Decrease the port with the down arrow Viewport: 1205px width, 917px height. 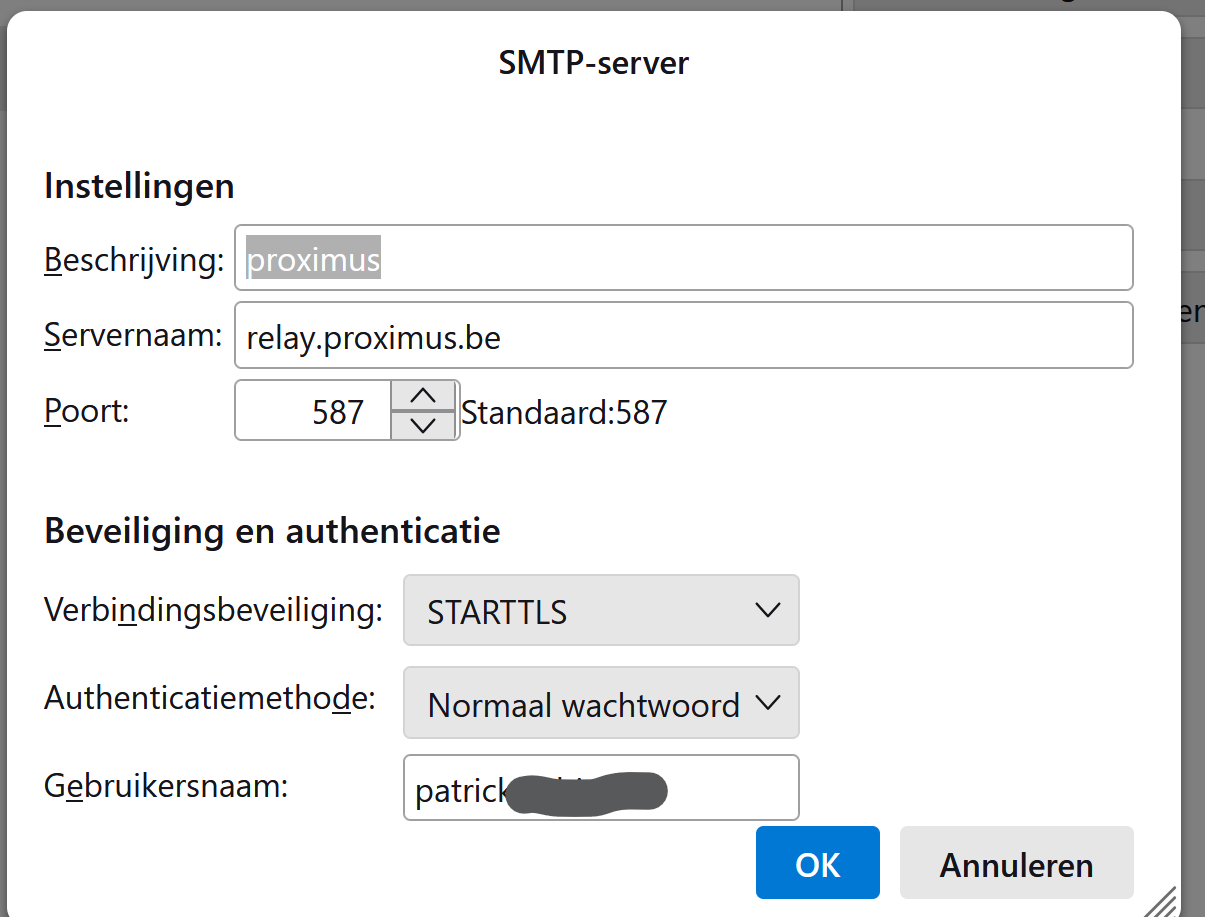tap(424, 425)
